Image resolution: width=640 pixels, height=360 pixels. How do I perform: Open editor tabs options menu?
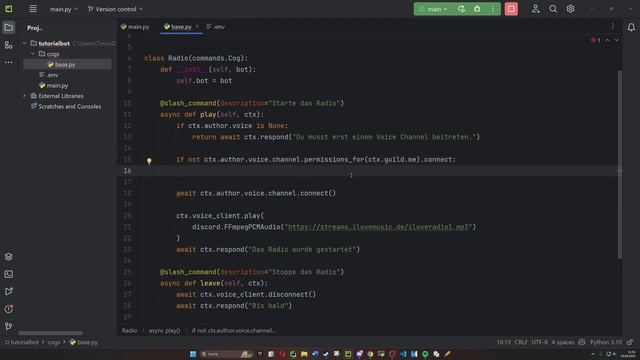click(613, 27)
